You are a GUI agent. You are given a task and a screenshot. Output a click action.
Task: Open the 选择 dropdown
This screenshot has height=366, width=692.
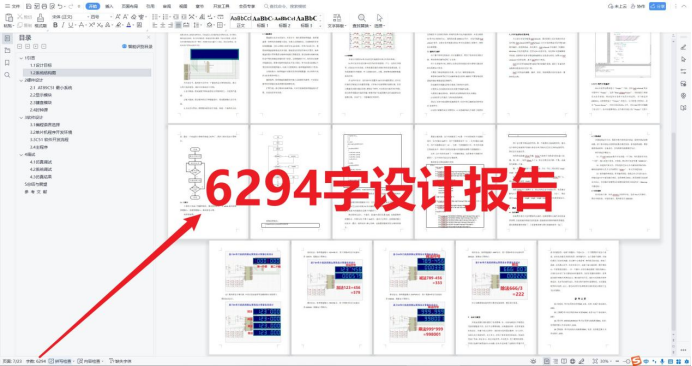click(379, 21)
